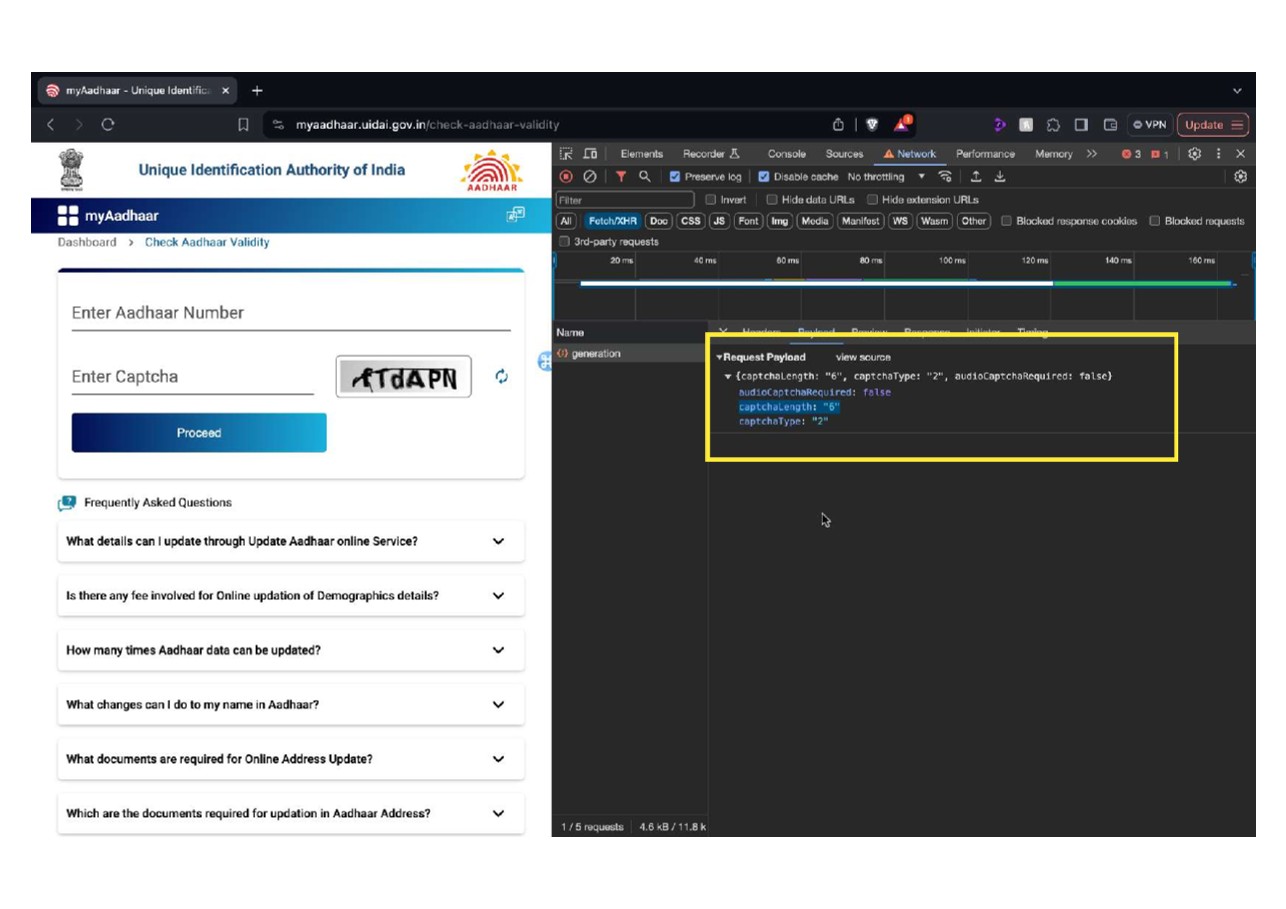This screenshot has width=1286, height=909.
Task: Enable the Invert filter checkbox
Action: [711, 200]
